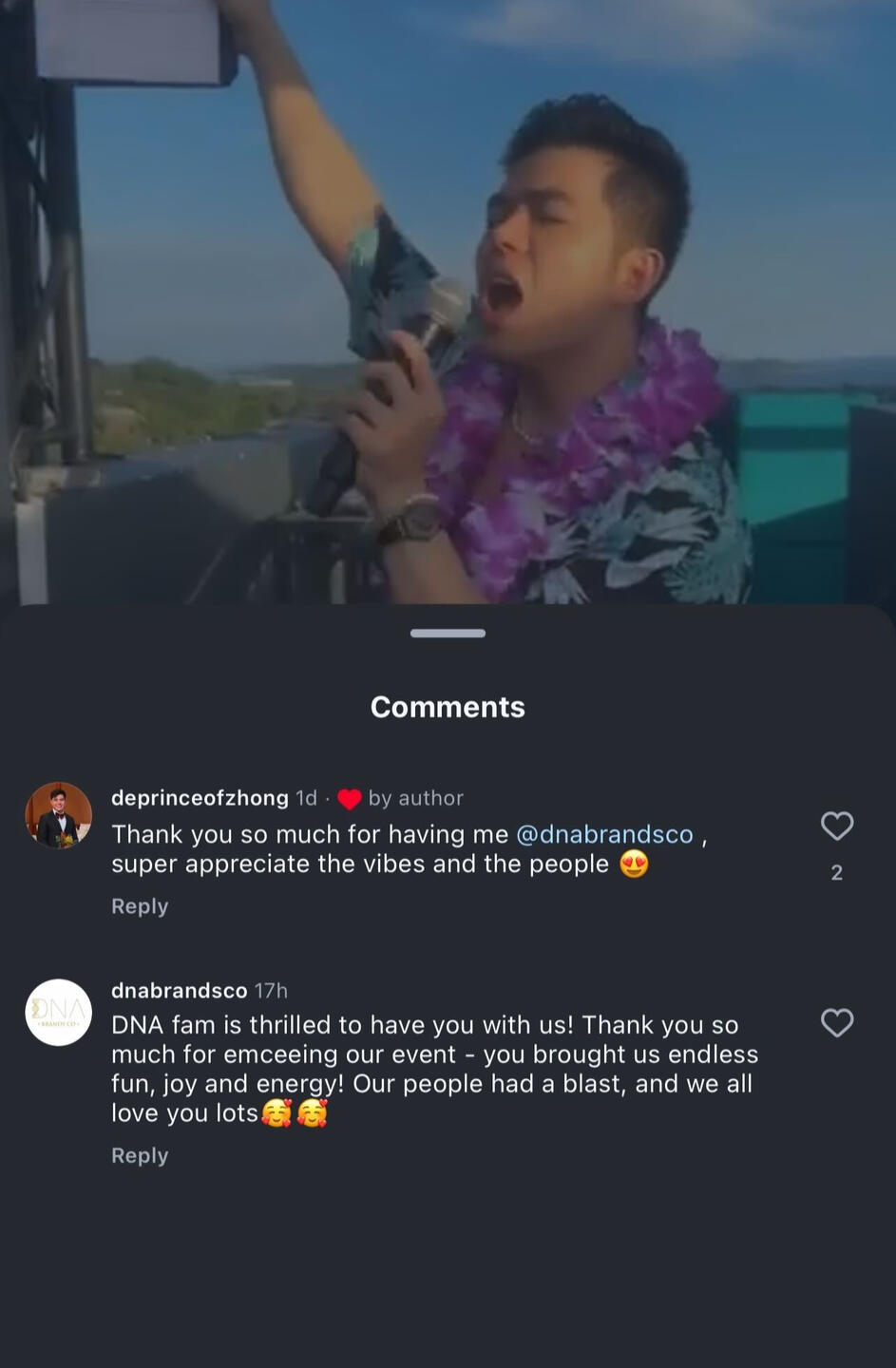
Task: Open the @dnabrandsco mention link
Action: click(604, 834)
